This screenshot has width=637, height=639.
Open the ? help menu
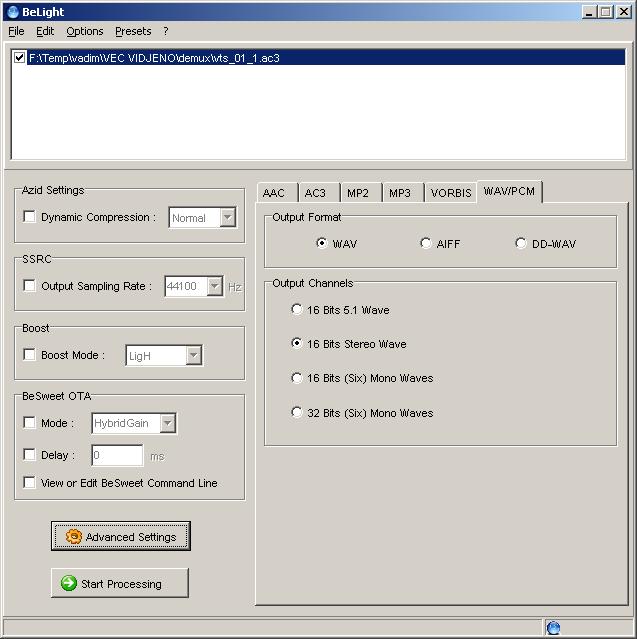click(x=165, y=31)
